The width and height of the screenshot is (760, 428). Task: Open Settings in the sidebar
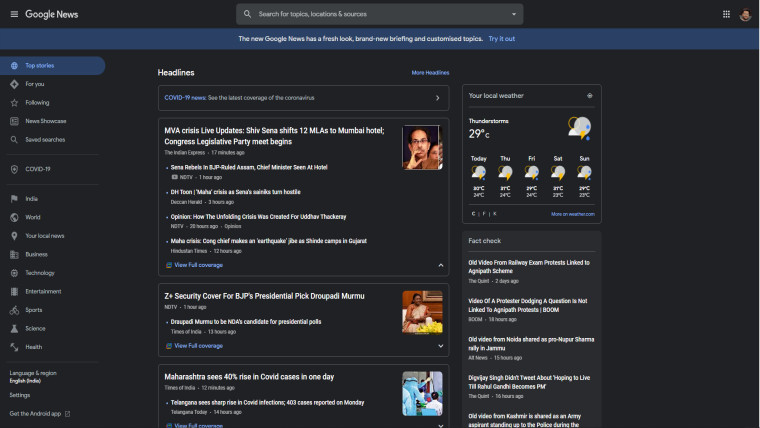[x=20, y=395]
